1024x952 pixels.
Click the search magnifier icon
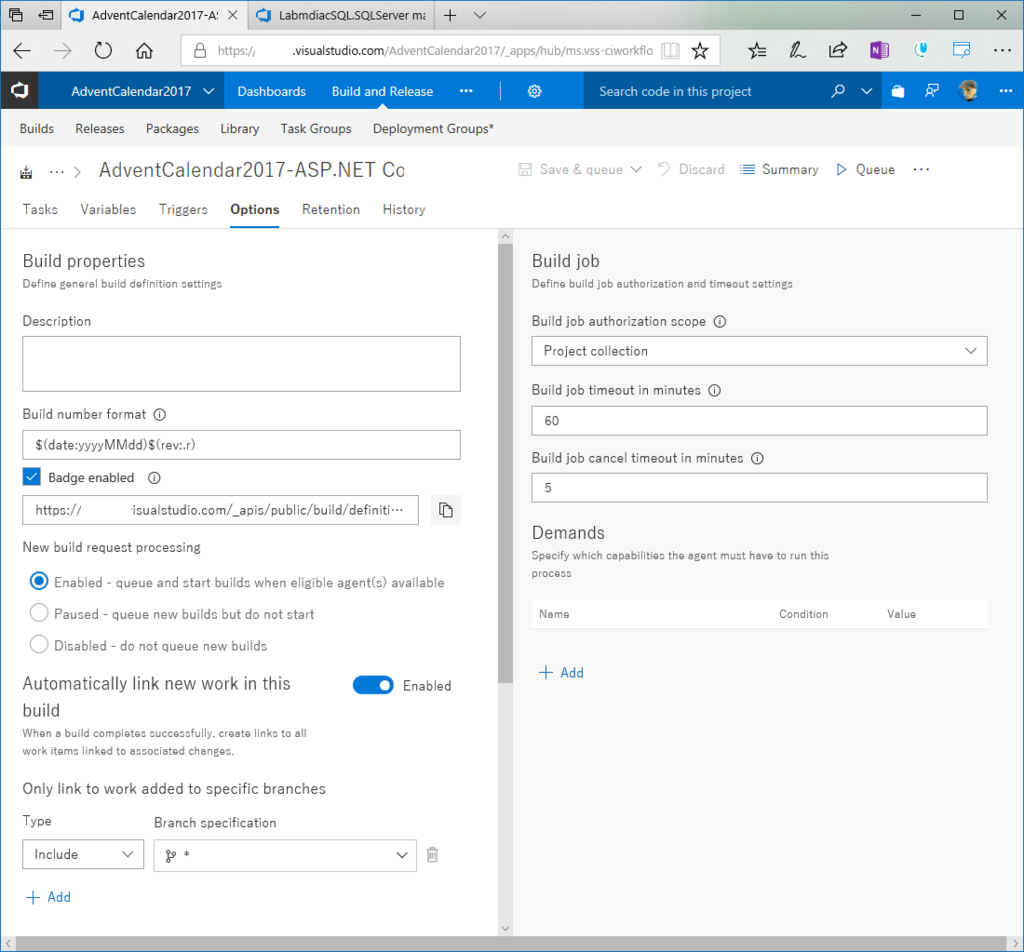tap(837, 91)
